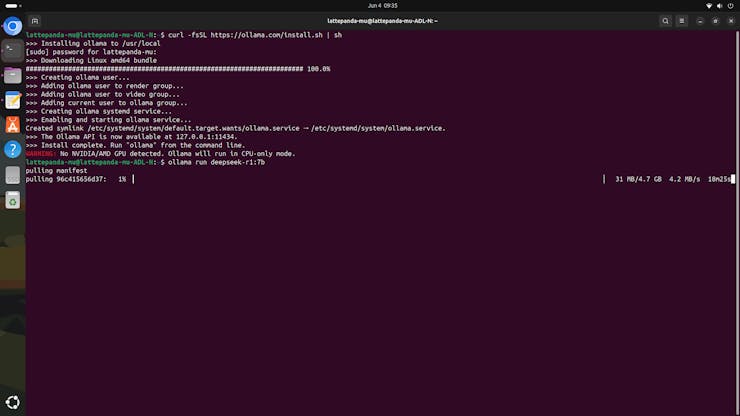Click the '[sudo] password for lattepanda-mu' line
Screen dimensions: 740x416
click(91, 52)
